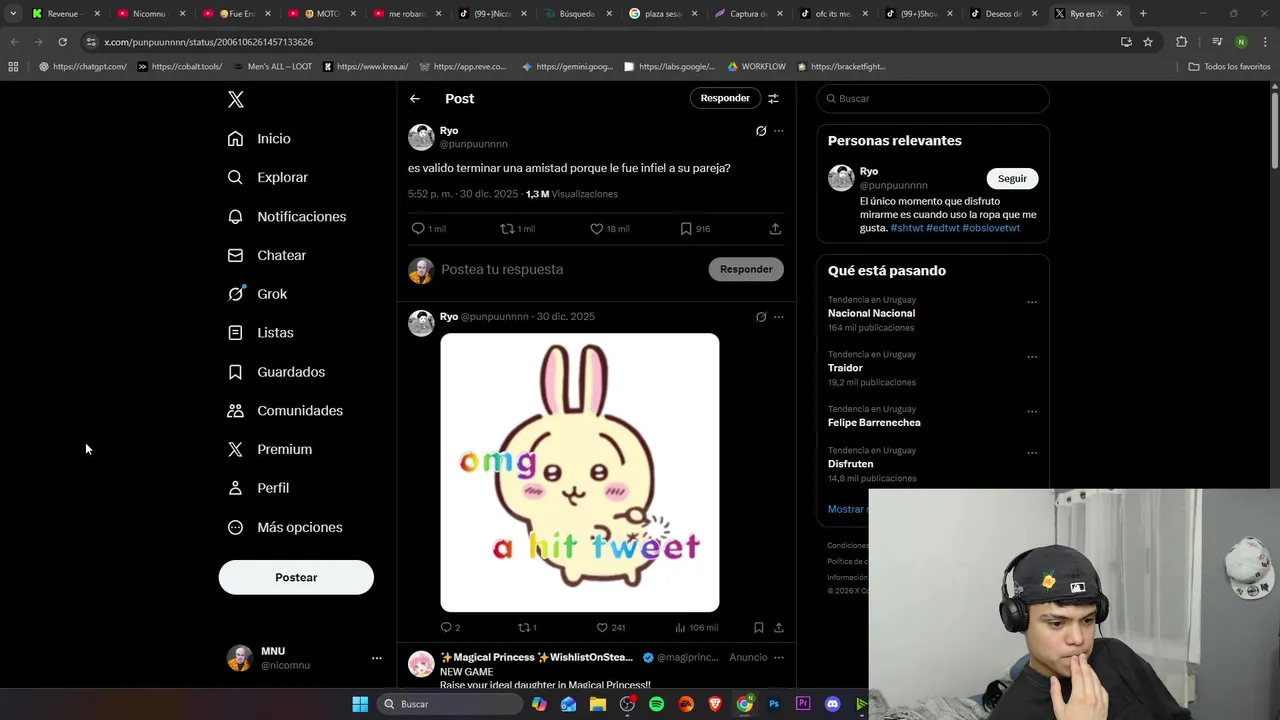Viewport: 1280px width, 720px height.
Task: View analytics showing 106 mil
Action: (x=696, y=628)
